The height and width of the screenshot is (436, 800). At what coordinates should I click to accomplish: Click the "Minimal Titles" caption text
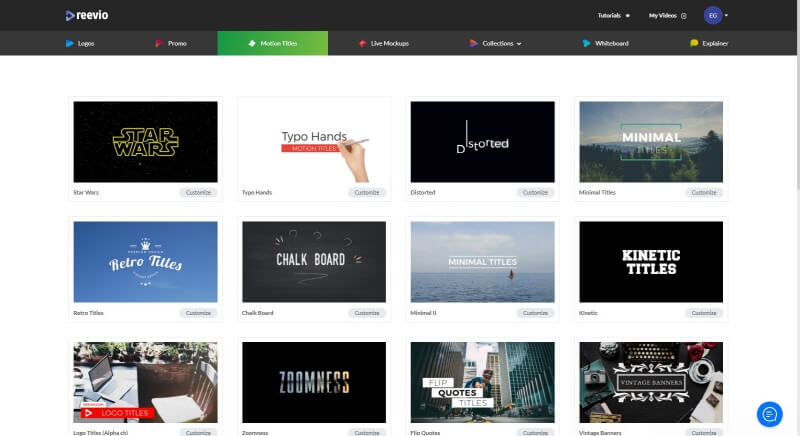click(x=597, y=192)
